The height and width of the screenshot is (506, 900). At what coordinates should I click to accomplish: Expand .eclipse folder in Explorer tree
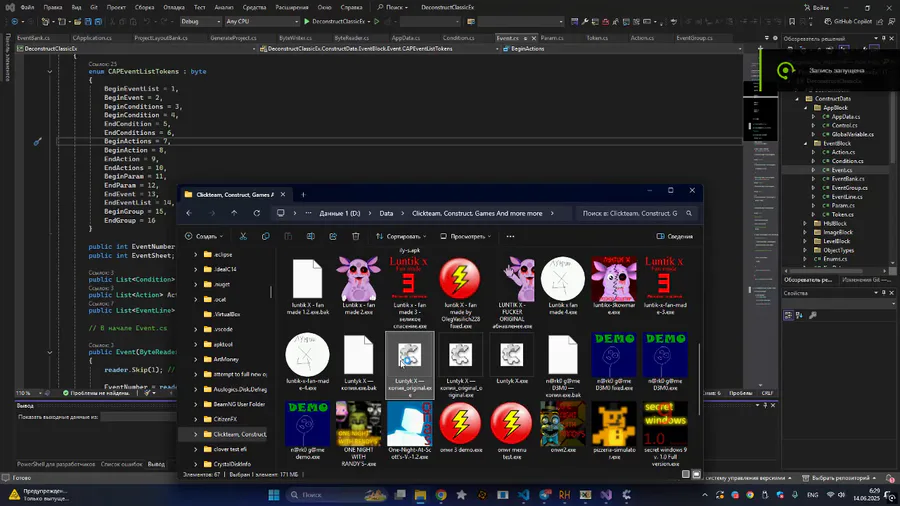(x=195, y=254)
